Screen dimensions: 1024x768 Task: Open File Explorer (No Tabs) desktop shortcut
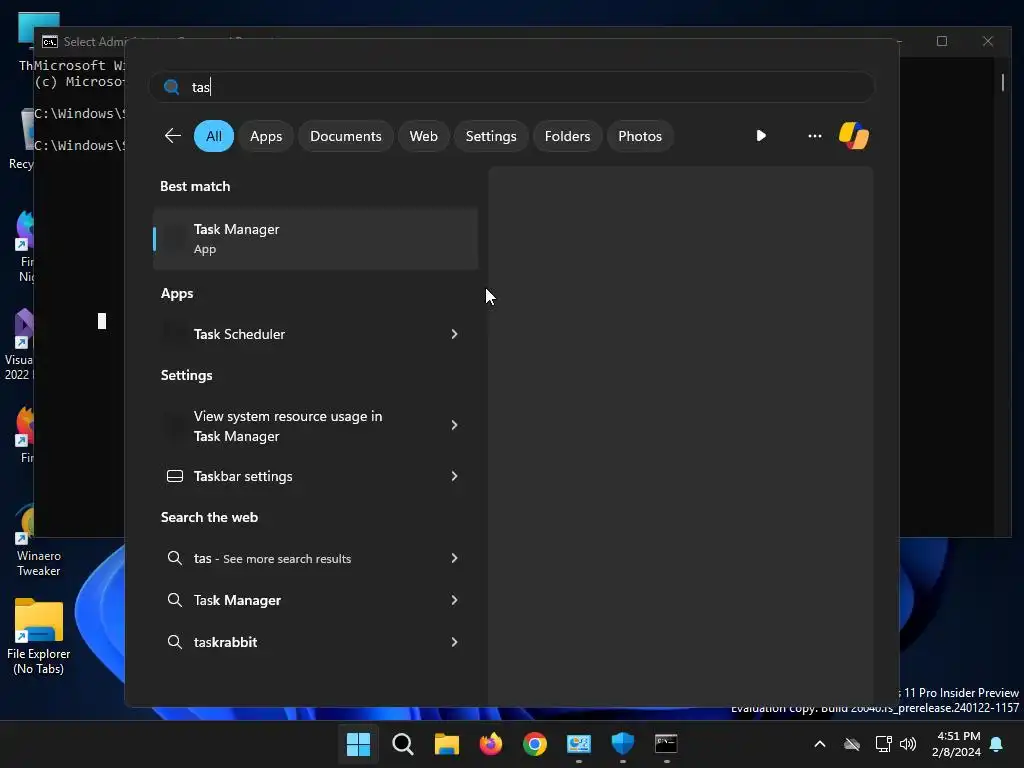tap(39, 636)
